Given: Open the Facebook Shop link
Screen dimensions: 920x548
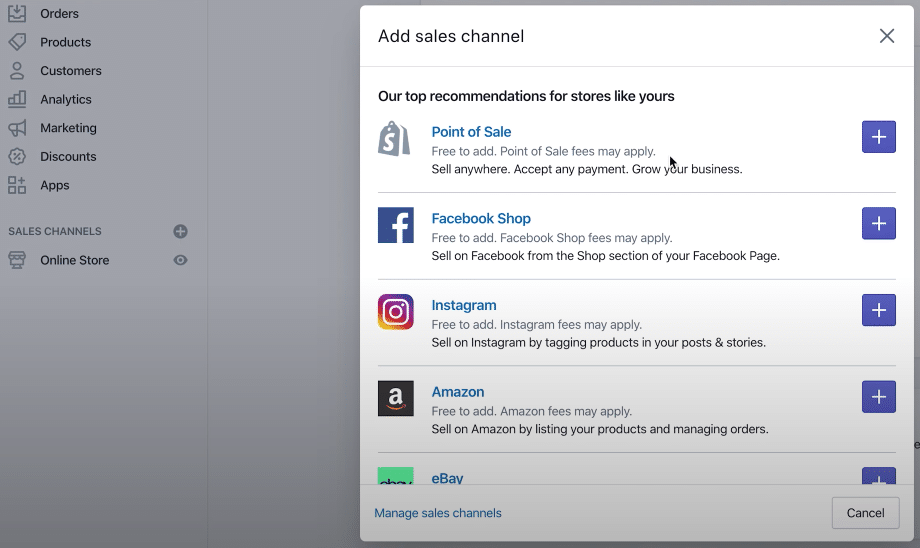Looking at the screenshot, I should coord(481,218).
